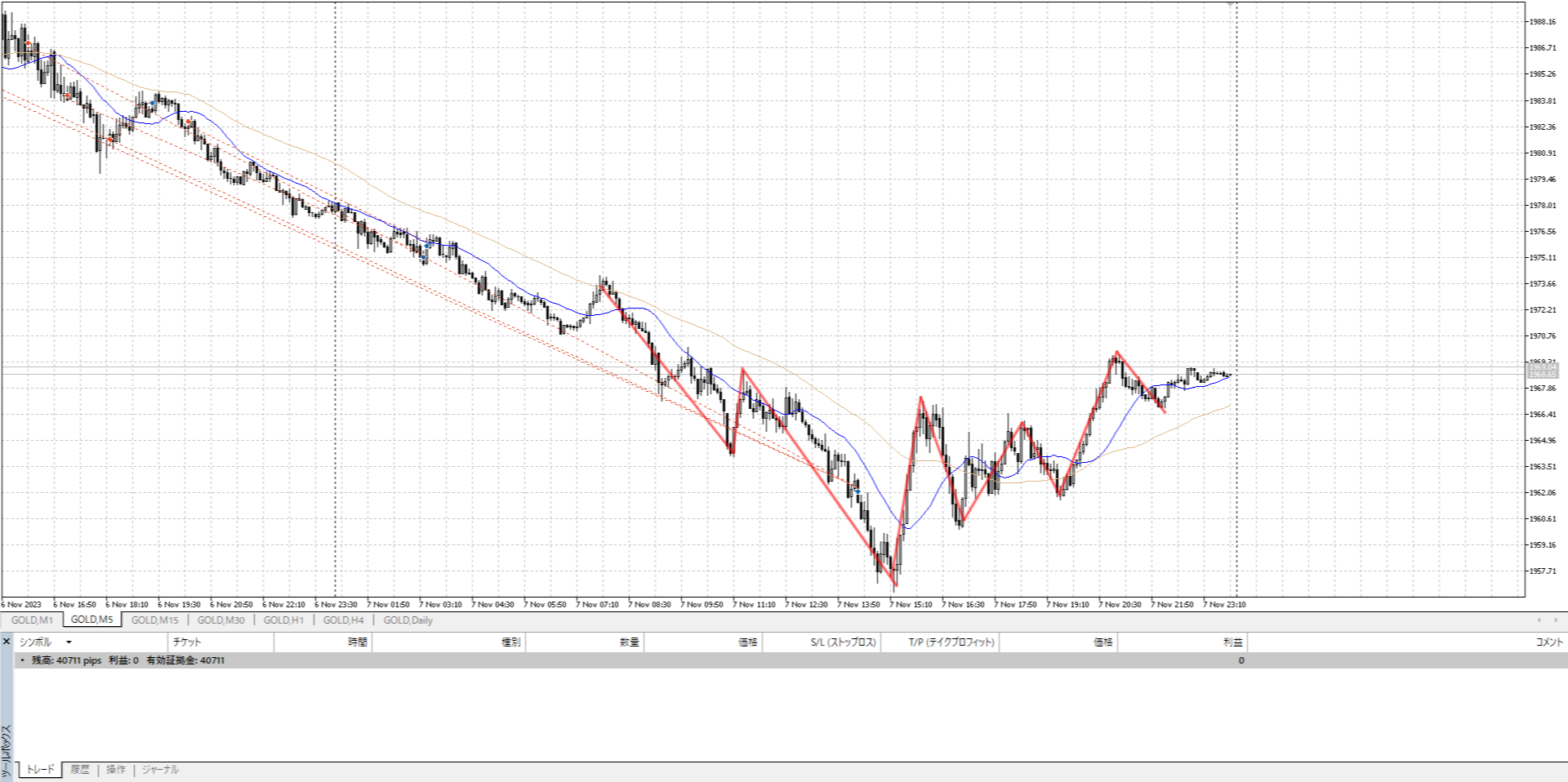
Task: Click the chart shift triangle marker
Action: point(1231,5)
